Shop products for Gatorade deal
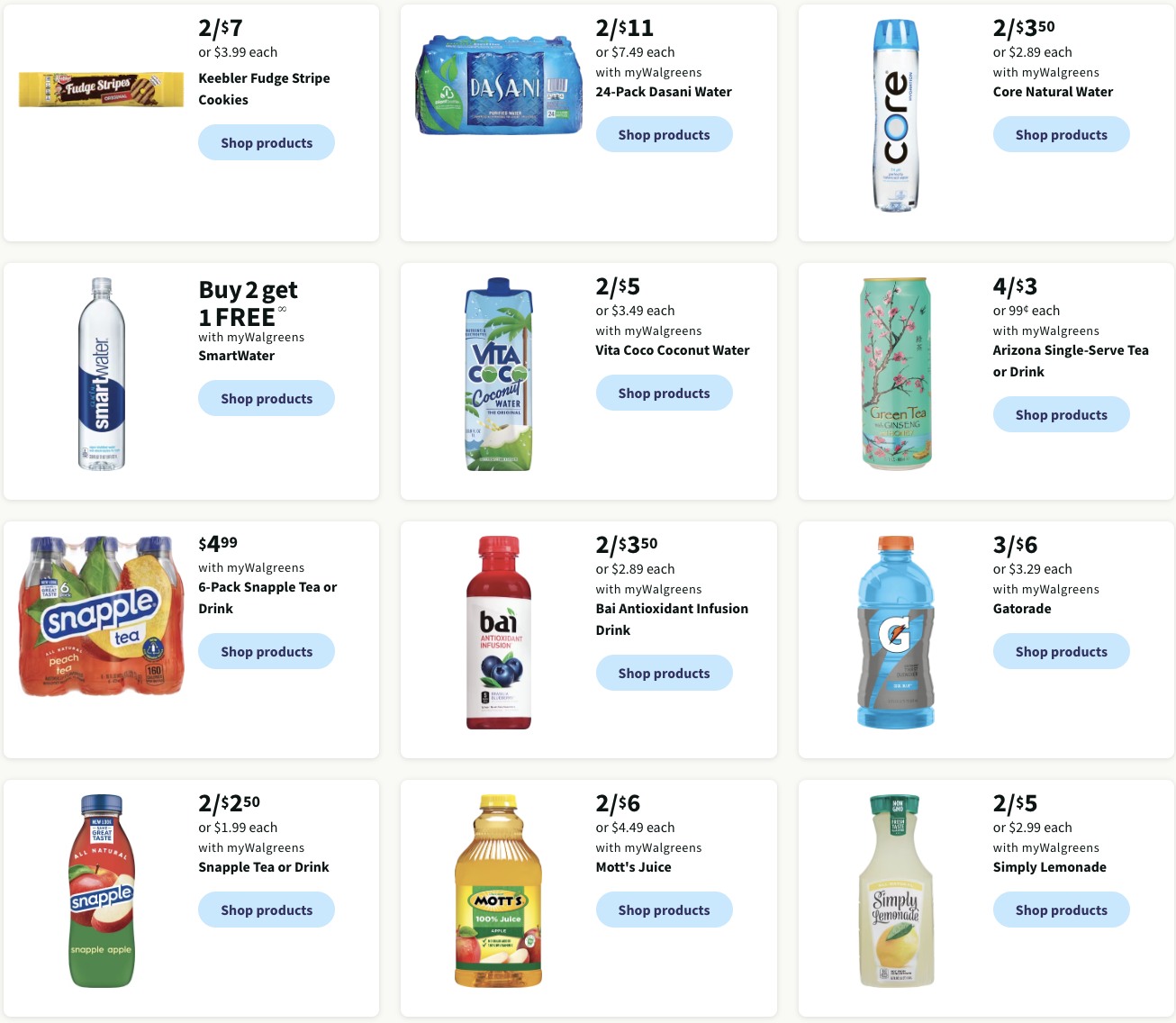 point(1062,651)
